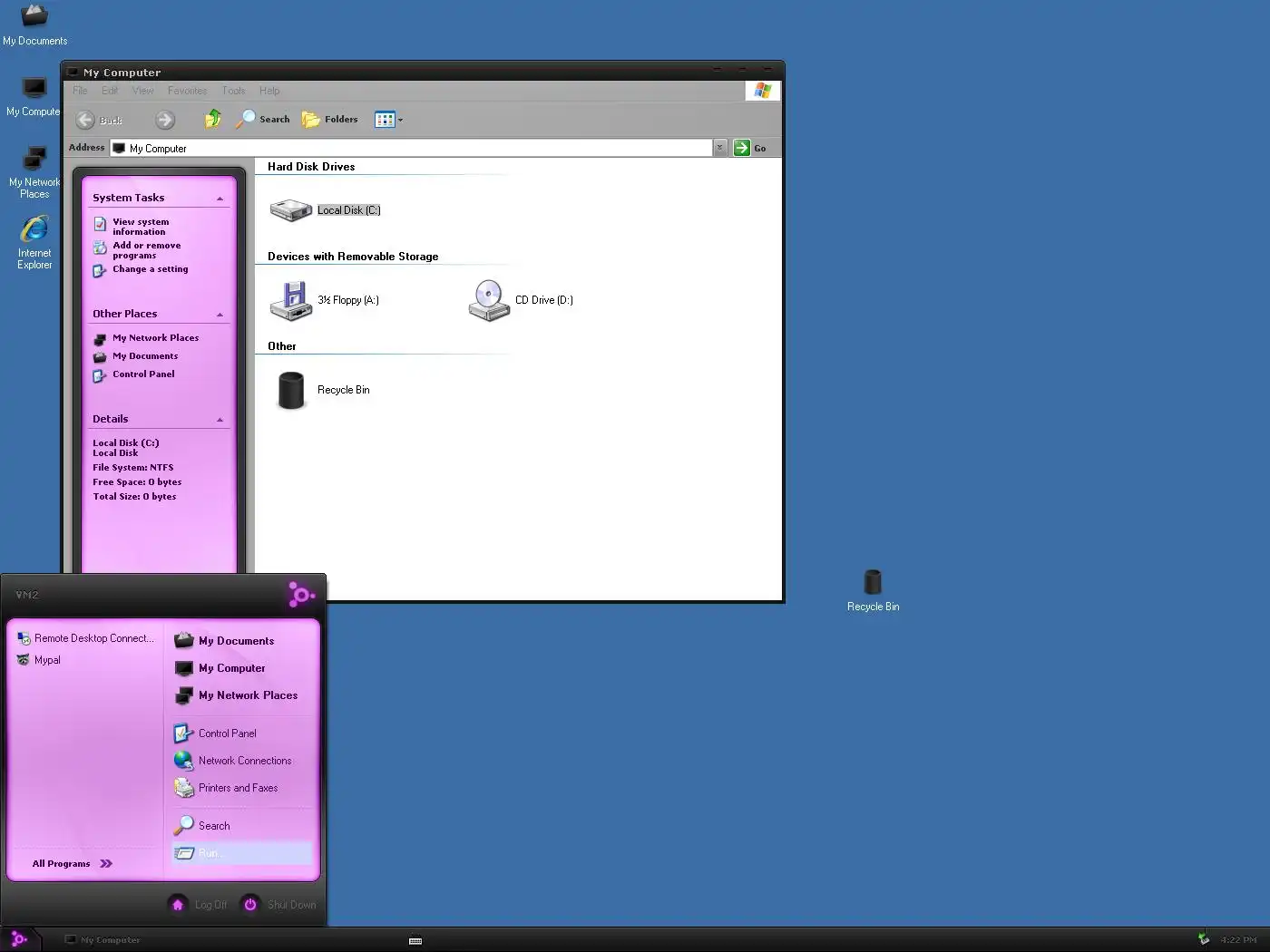Open My Network Places in Start menu
The height and width of the screenshot is (952, 1270).
[x=241, y=695]
